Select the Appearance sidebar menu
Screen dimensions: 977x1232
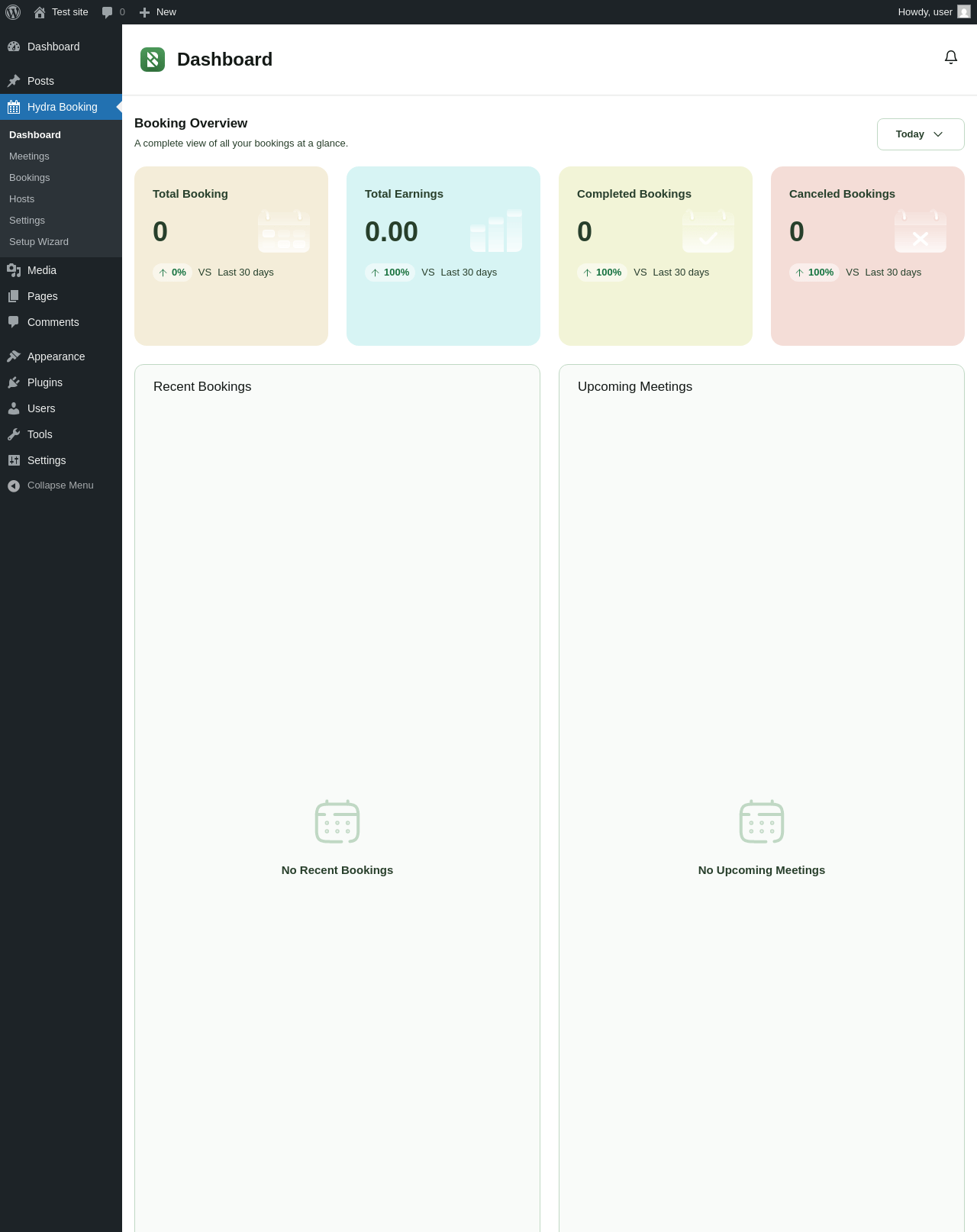click(56, 356)
